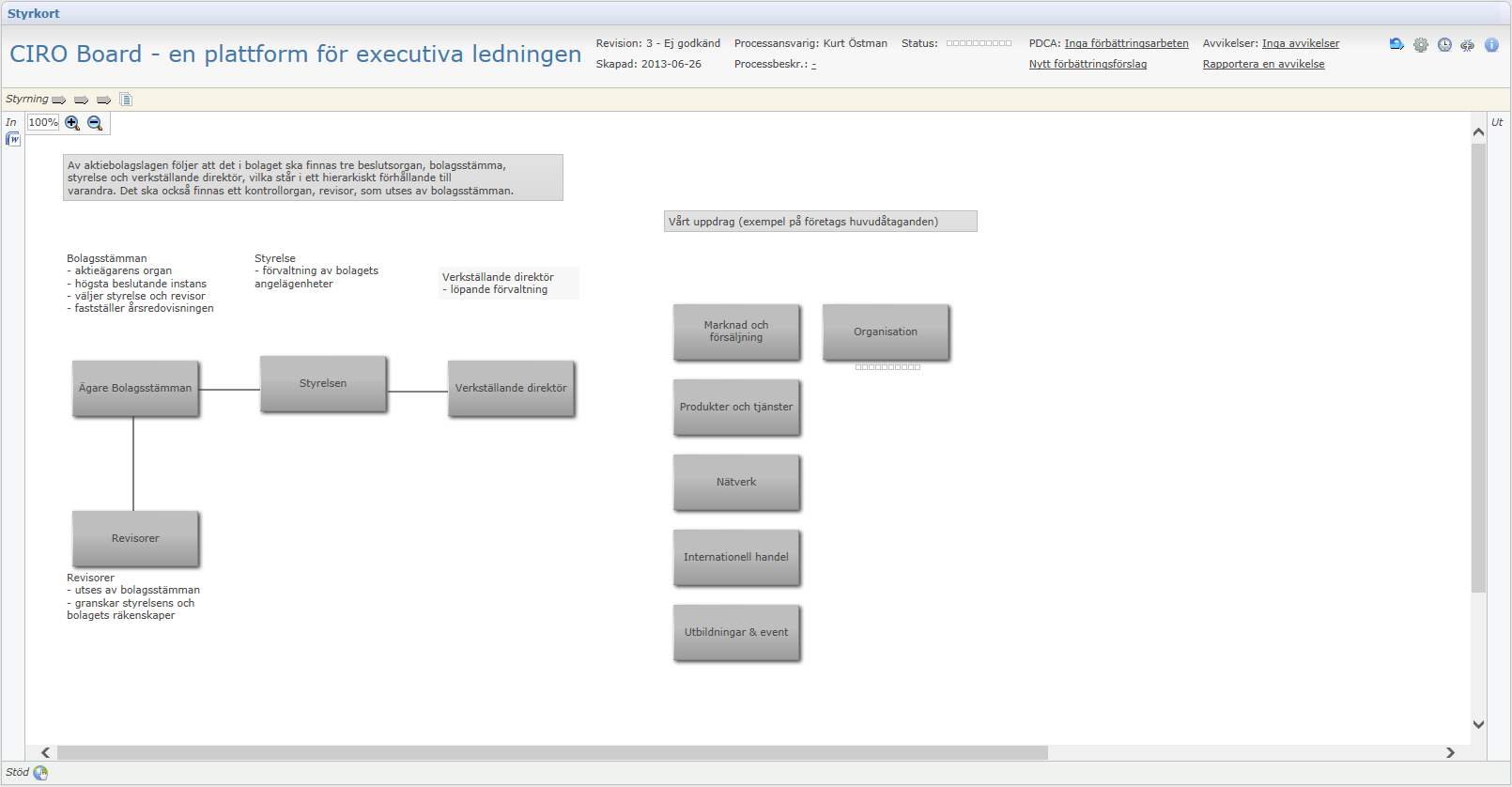Screen dimensions: 1512x787
Task: Click the Styrkort title tab
Action: point(34,13)
